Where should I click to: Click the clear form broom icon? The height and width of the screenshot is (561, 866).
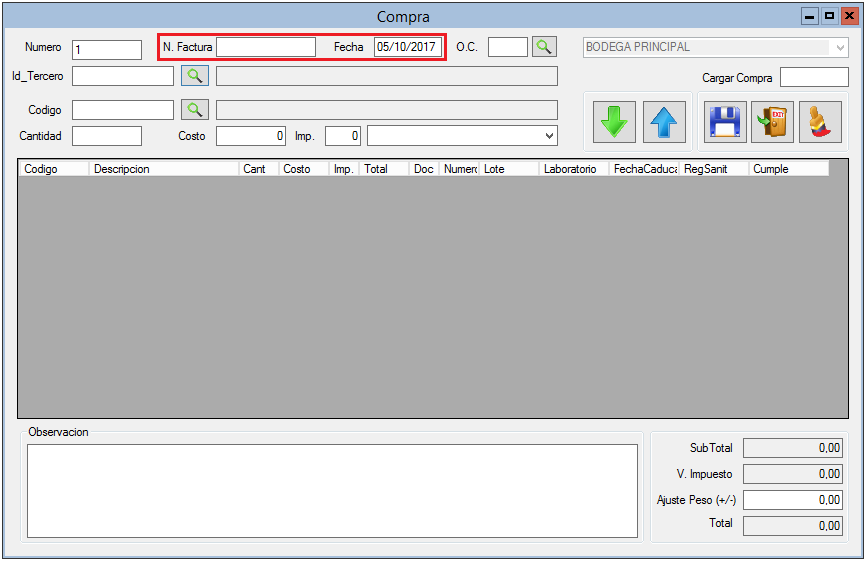coord(819,121)
